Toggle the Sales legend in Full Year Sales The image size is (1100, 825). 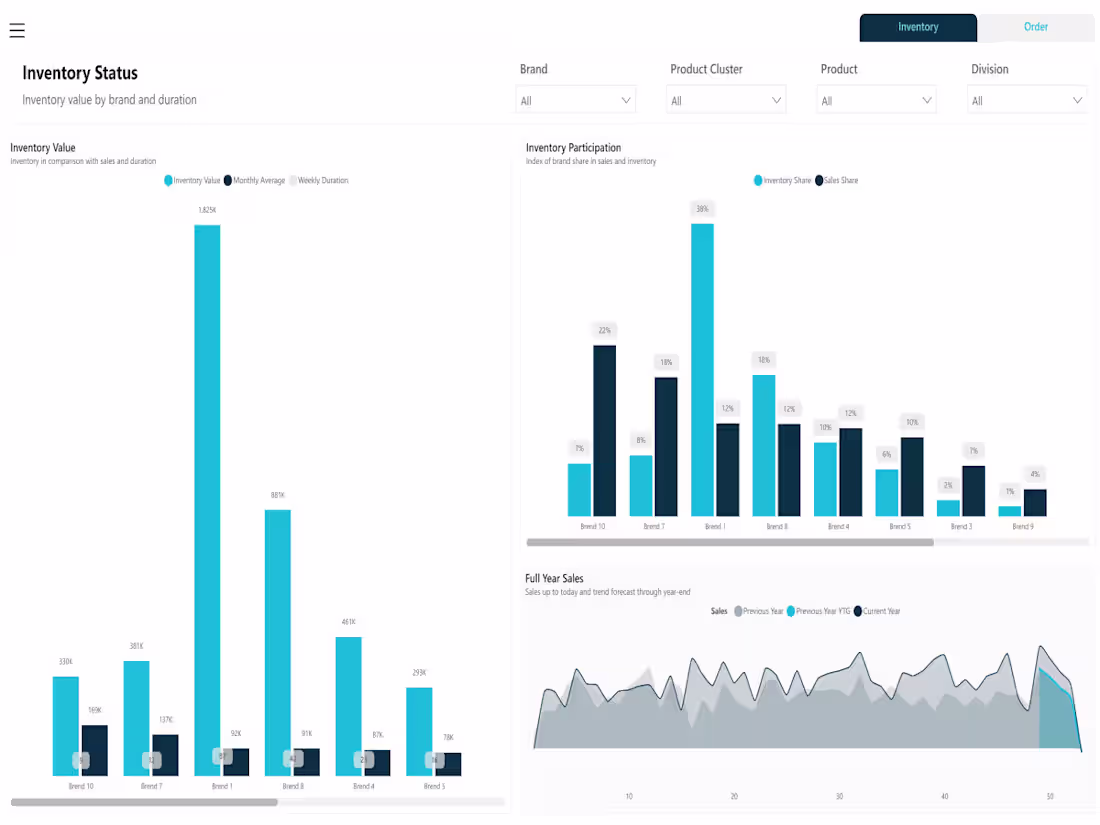pos(717,611)
